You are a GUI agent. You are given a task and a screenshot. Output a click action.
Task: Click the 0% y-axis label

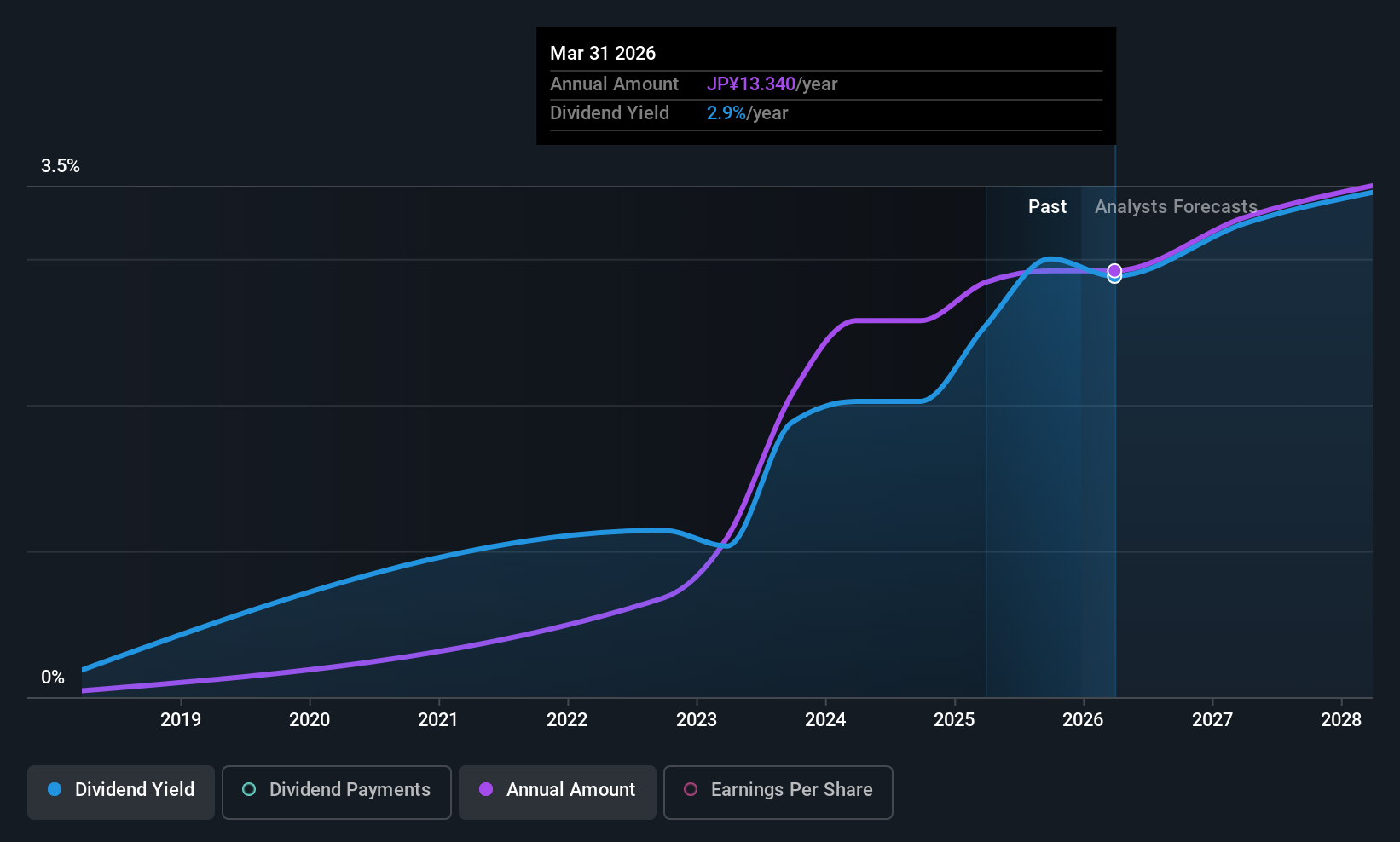click(x=53, y=678)
